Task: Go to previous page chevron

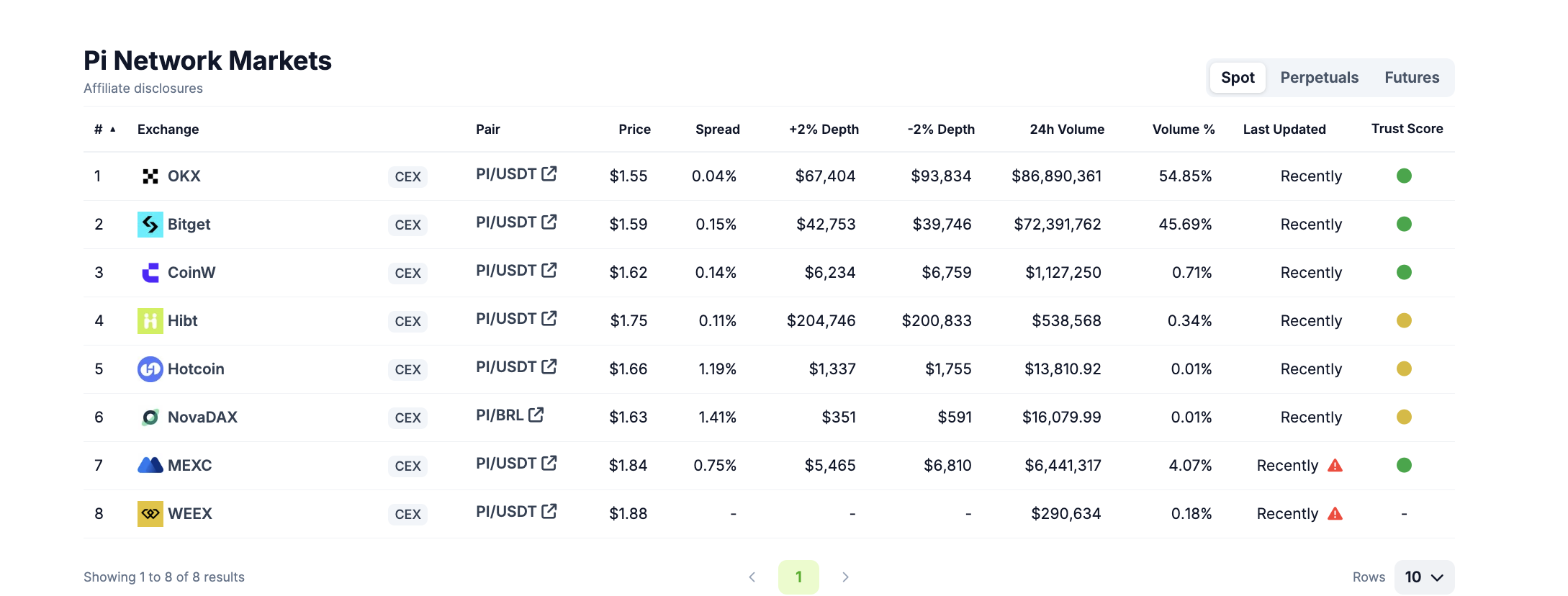Action: click(x=752, y=577)
